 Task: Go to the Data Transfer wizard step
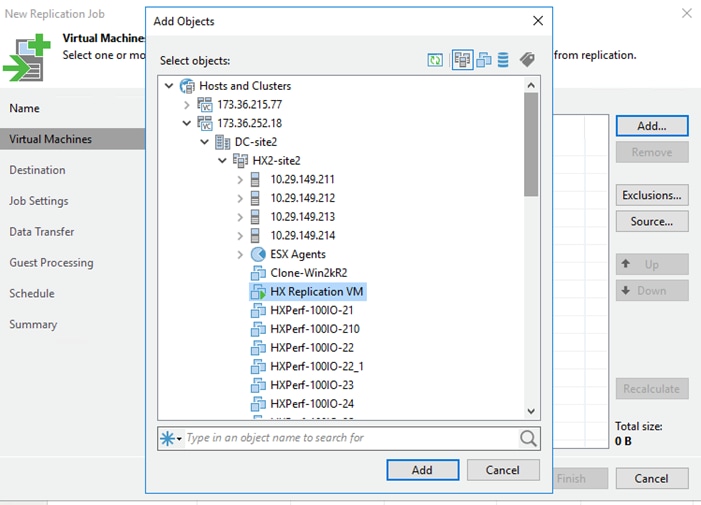coord(42,232)
